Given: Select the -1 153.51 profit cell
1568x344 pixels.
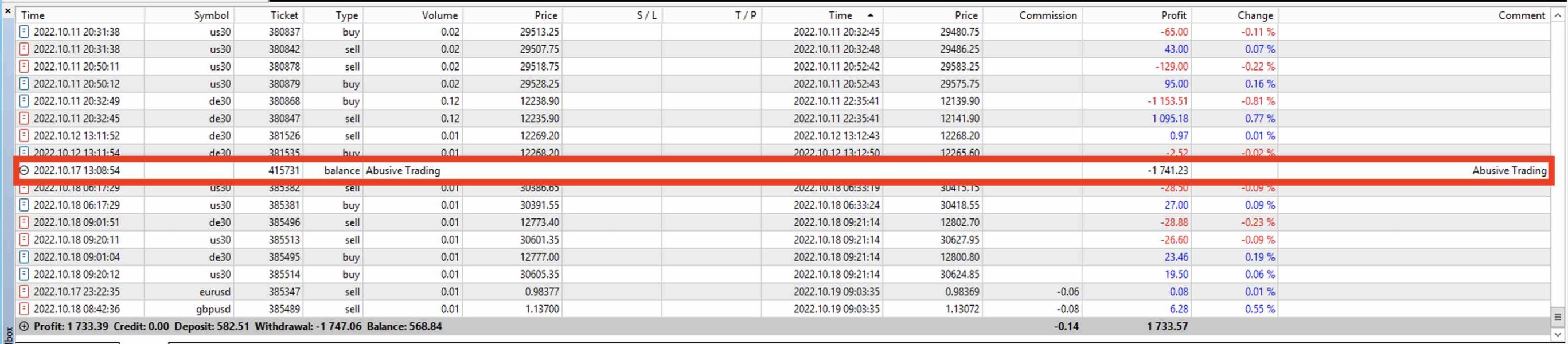Looking at the screenshot, I should point(1167,101).
